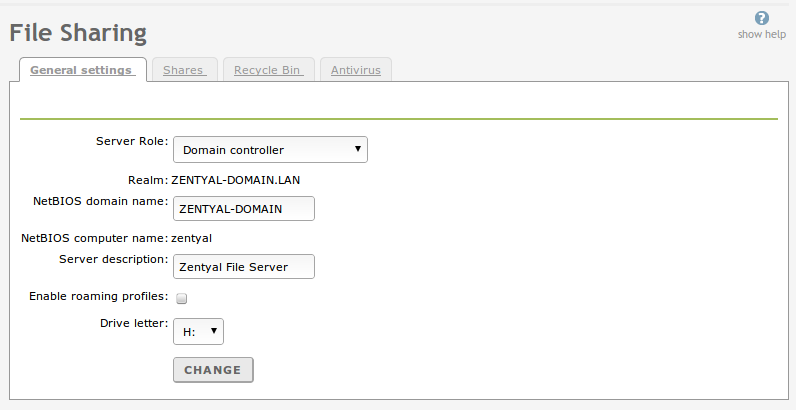Focus the Server description text field
Screen dimensions: 796x410
(x=244, y=267)
